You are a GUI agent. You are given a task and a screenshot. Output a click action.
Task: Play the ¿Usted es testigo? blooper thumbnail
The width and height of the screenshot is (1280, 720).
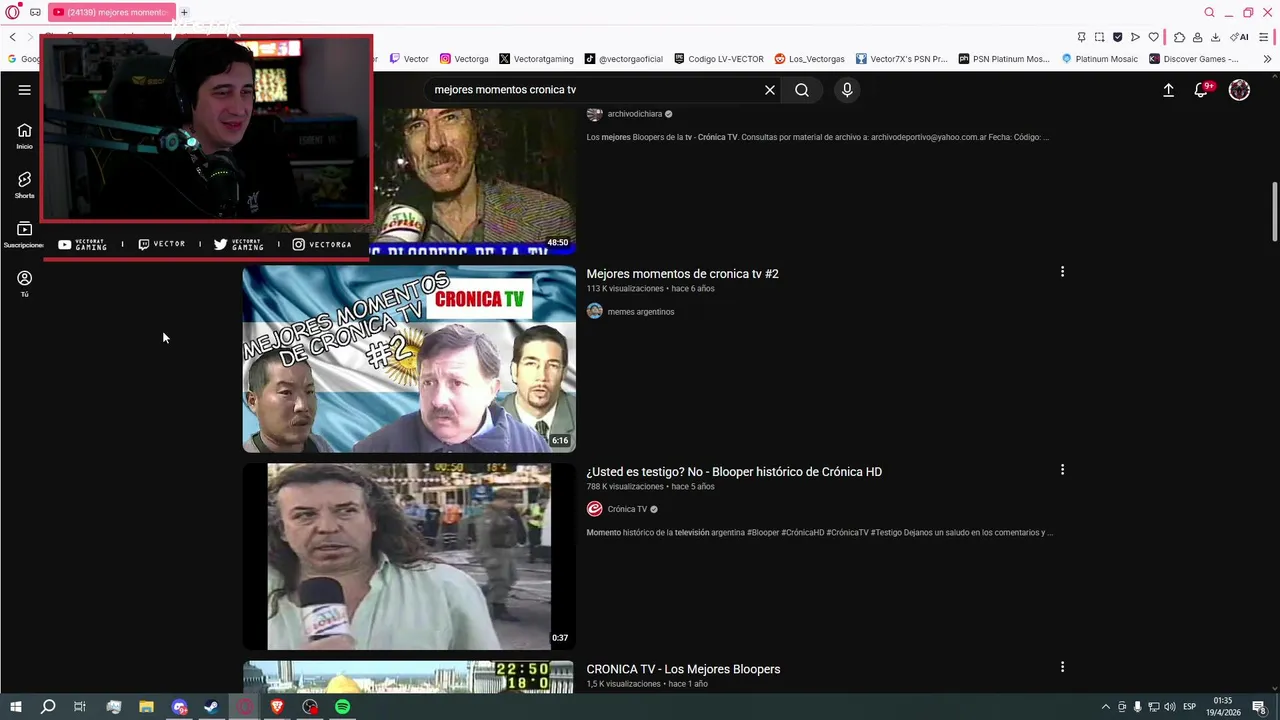point(409,556)
